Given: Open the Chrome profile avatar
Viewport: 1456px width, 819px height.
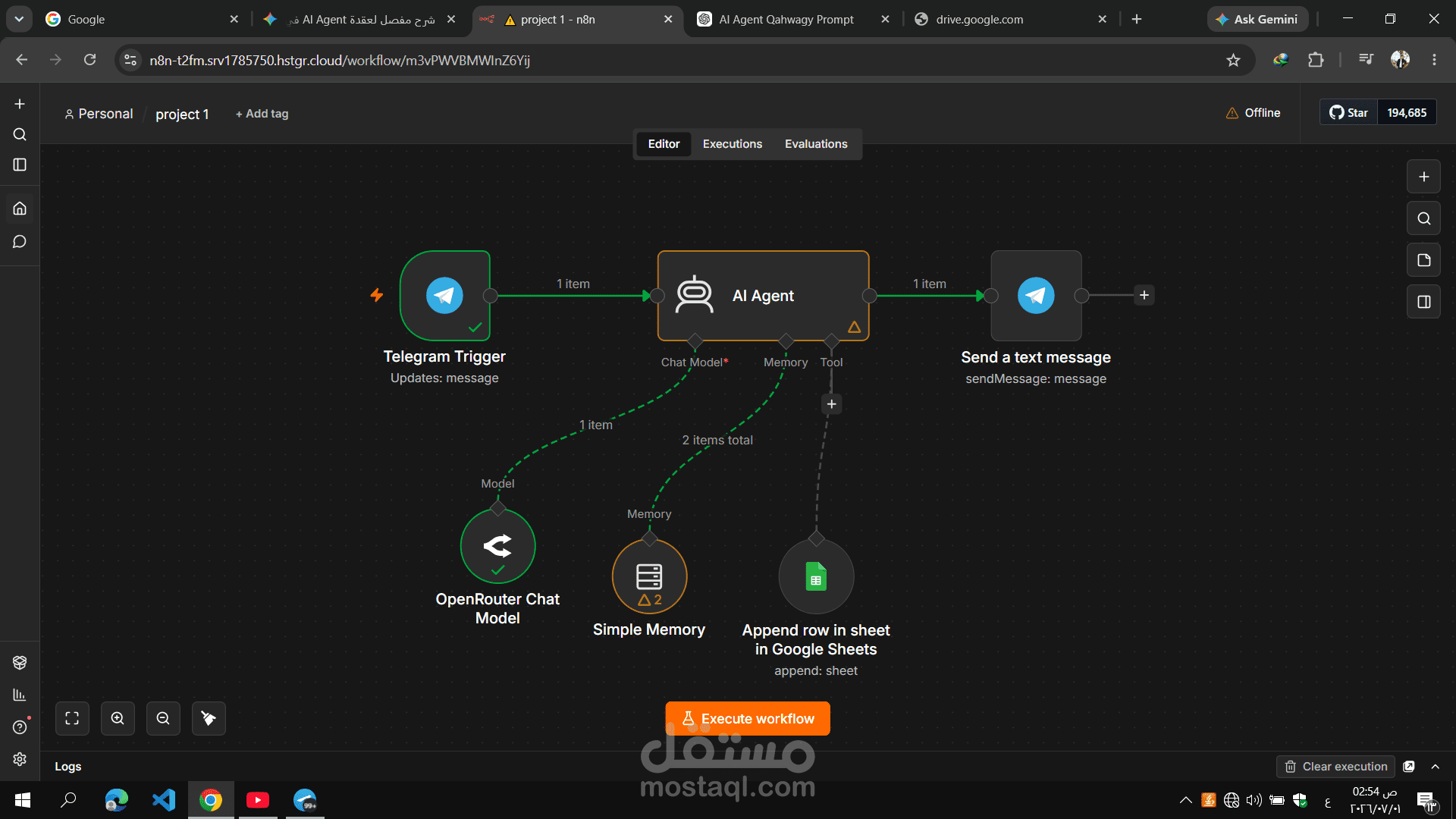Looking at the screenshot, I should 1400,60.
